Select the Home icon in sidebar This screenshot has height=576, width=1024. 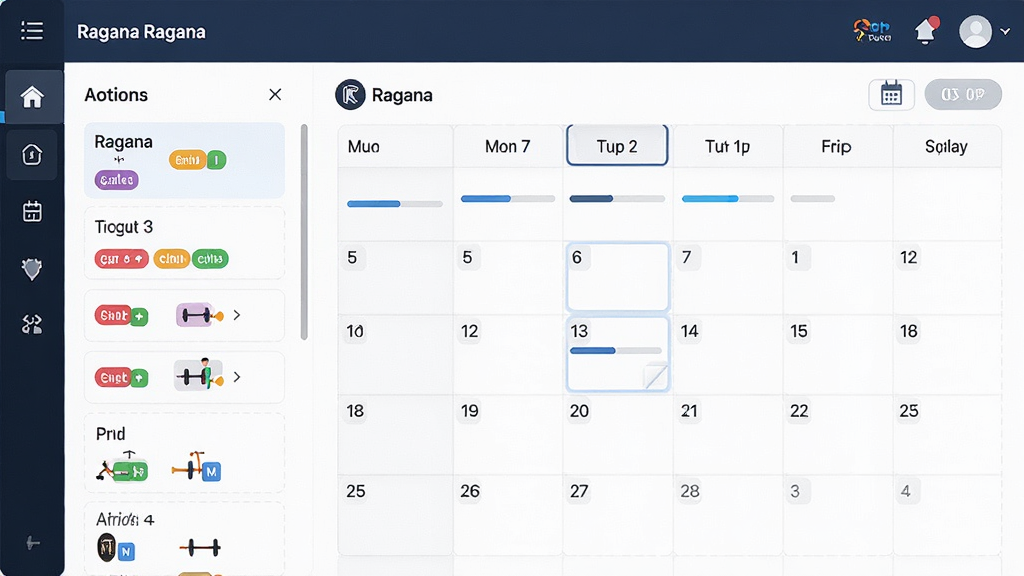(31, 97)
